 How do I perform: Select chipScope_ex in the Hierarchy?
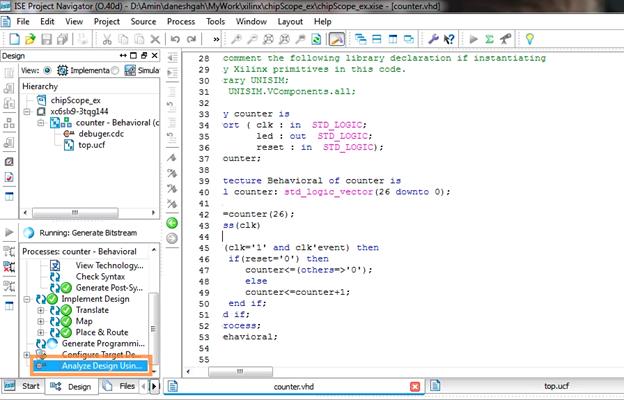click(76, 100)
